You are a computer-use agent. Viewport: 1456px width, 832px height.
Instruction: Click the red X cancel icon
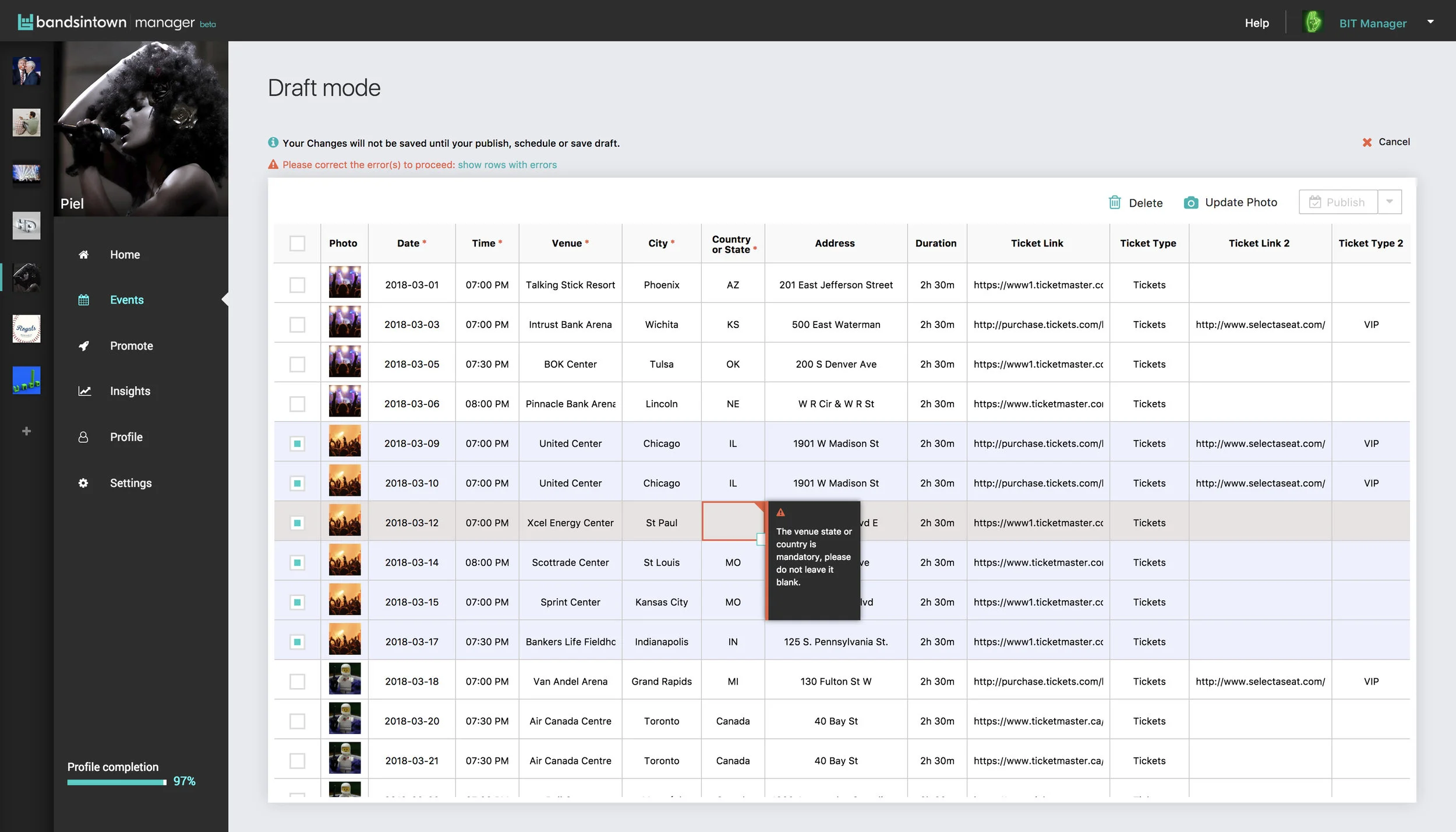pos(1367,142)
